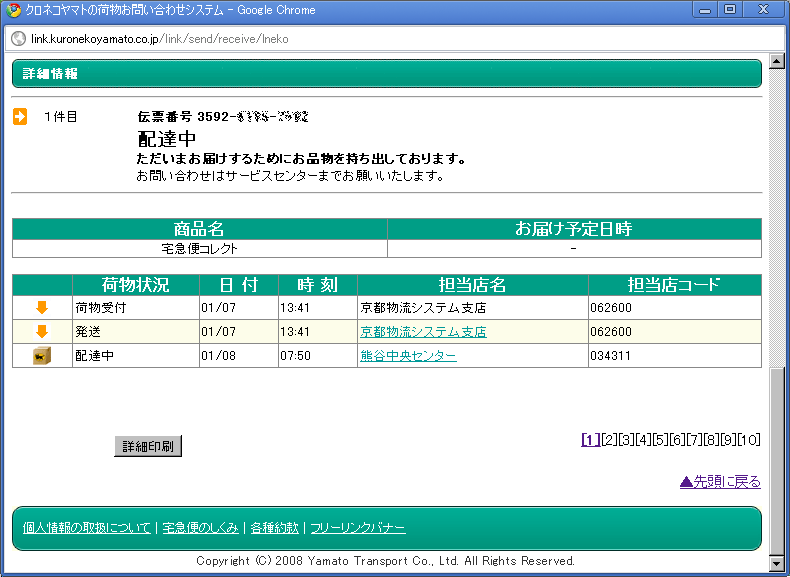Click the URL text in the address bar

[x=160, y=39]
